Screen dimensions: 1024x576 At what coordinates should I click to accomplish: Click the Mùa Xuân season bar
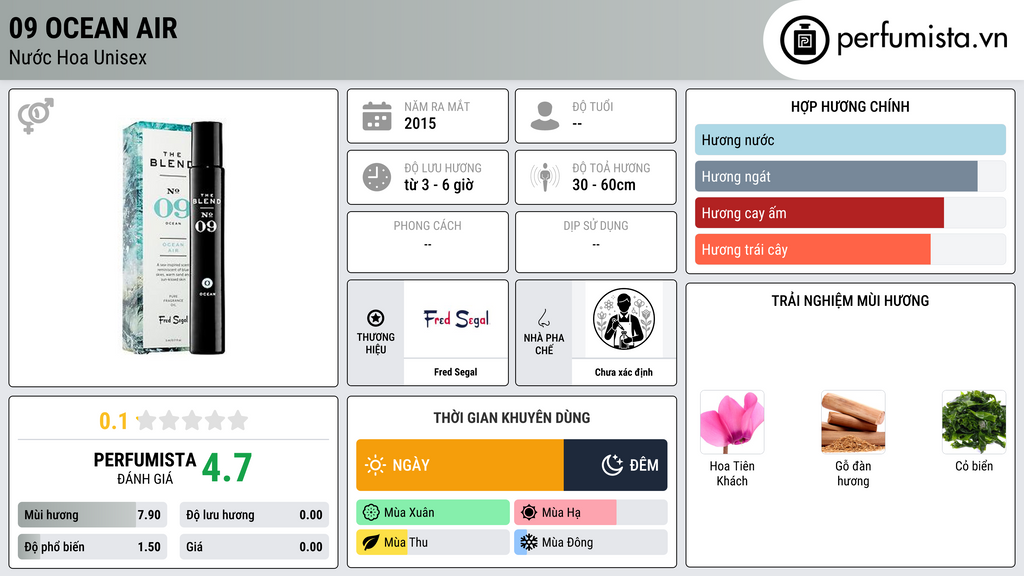point(433,513)
